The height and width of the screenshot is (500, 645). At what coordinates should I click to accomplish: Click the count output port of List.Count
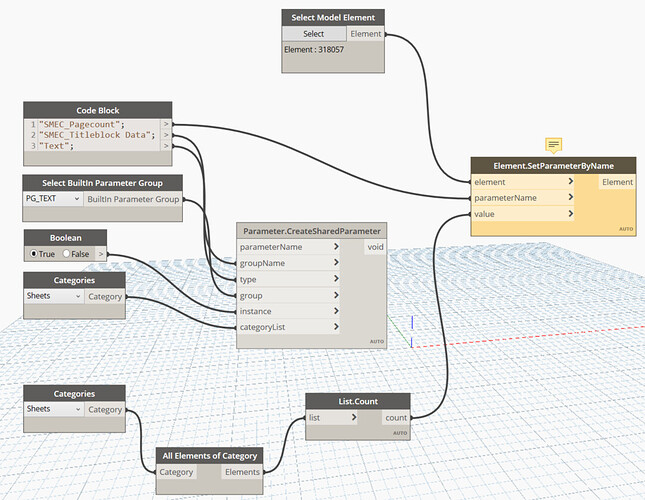pyautogui.click(x=396, y=417)
